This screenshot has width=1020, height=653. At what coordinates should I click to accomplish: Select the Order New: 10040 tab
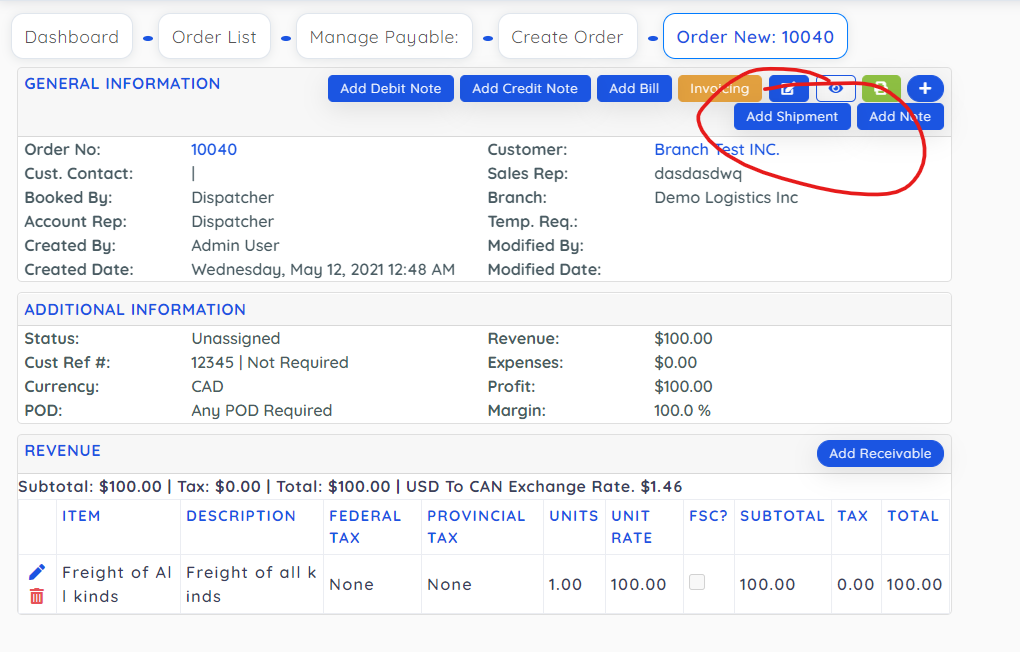pyautogui.click(x=755, y=37)
